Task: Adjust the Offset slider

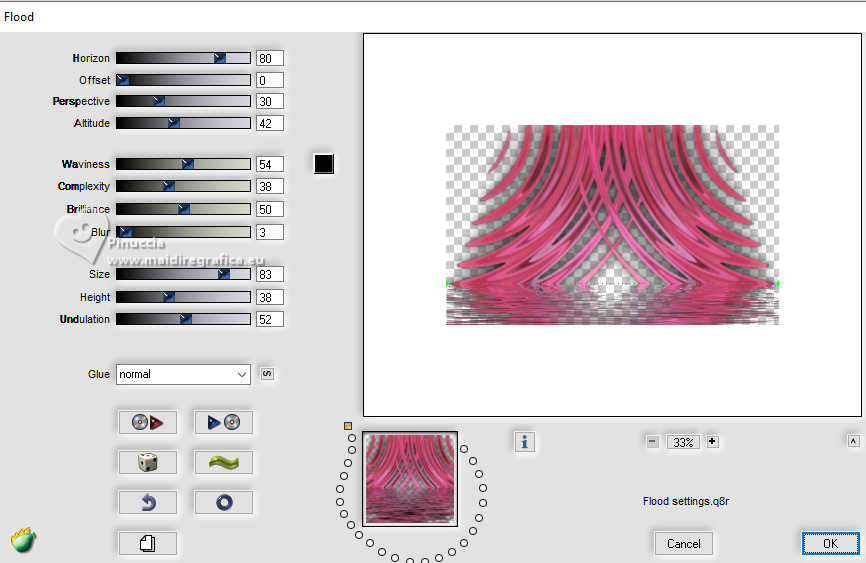Action: 183,80
